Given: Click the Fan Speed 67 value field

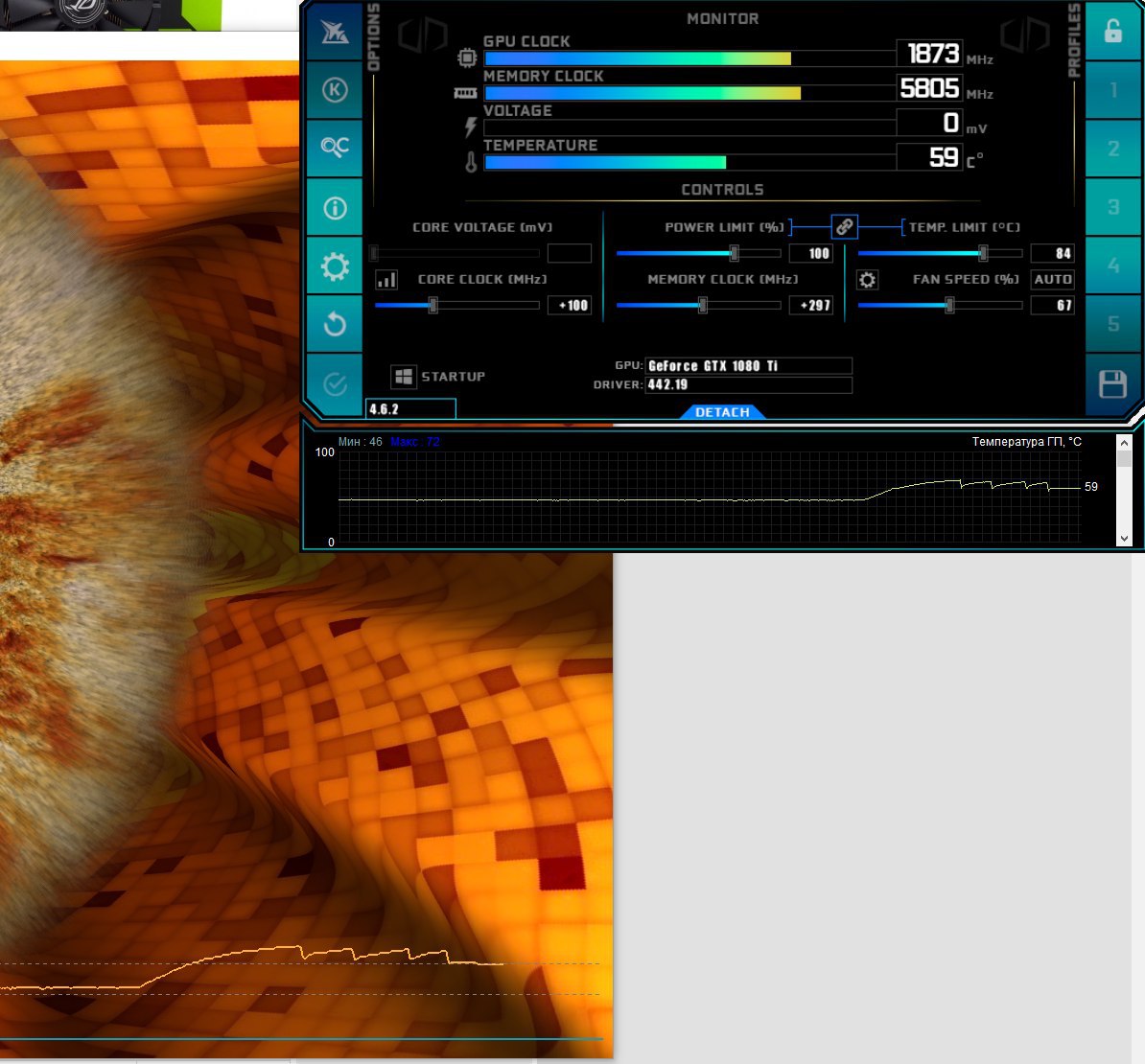Looking at the screenshot, I should (1052, 305).
